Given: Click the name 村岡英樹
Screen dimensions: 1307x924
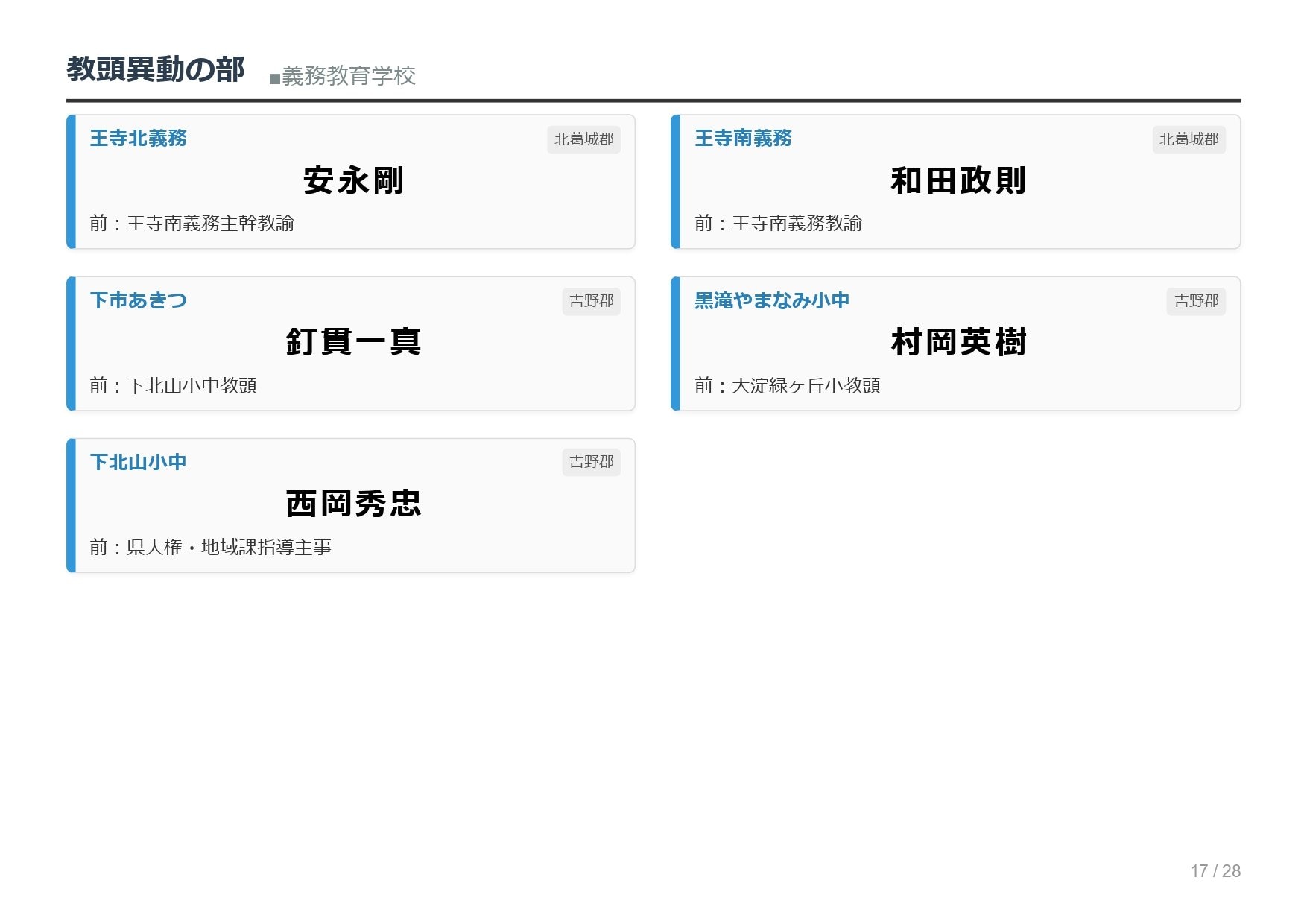Looking at the screenshot, I should point(958,343).
